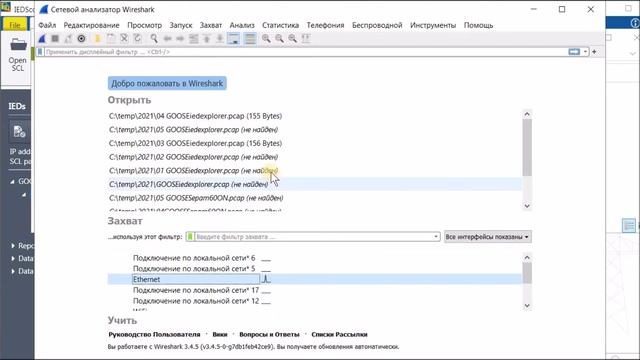
Task: Select Подключение по локальной сети* 12 interface
Action: 196,301
